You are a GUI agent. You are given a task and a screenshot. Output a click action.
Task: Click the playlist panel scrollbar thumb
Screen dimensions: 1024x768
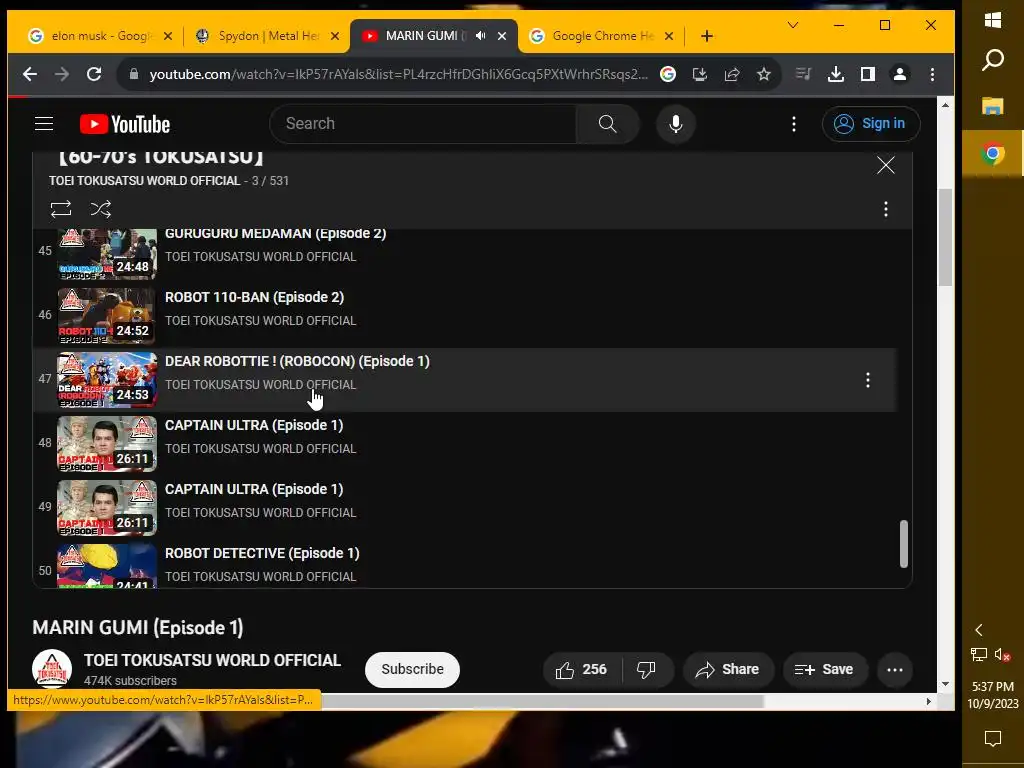(x=903, y=543)
